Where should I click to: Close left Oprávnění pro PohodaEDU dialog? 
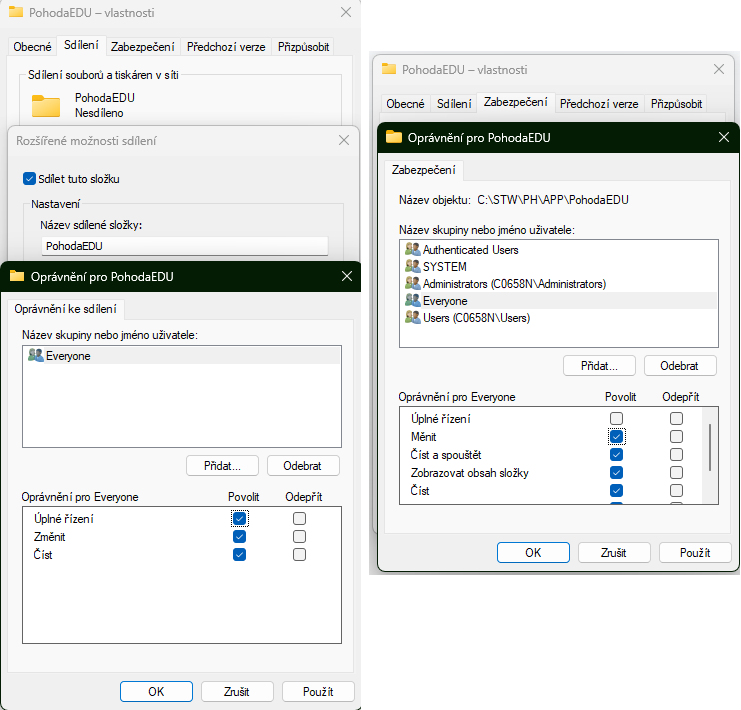click(347, 276)
